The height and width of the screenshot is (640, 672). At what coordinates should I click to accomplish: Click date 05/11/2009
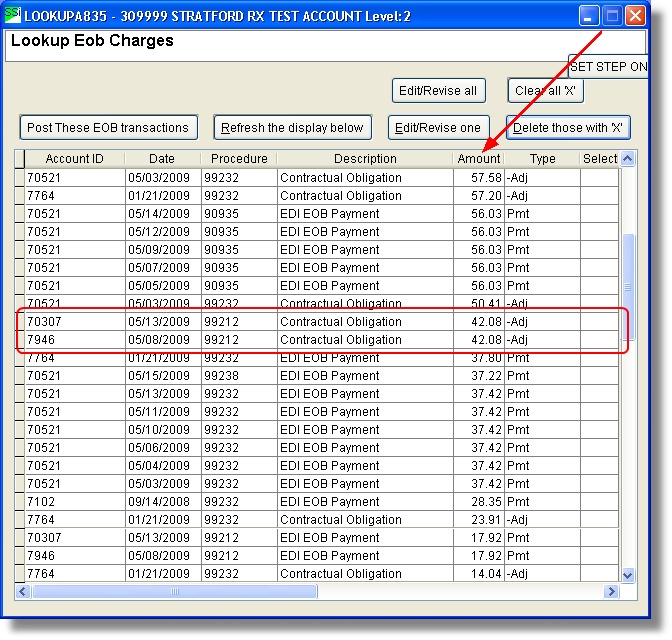coord(159,412)
